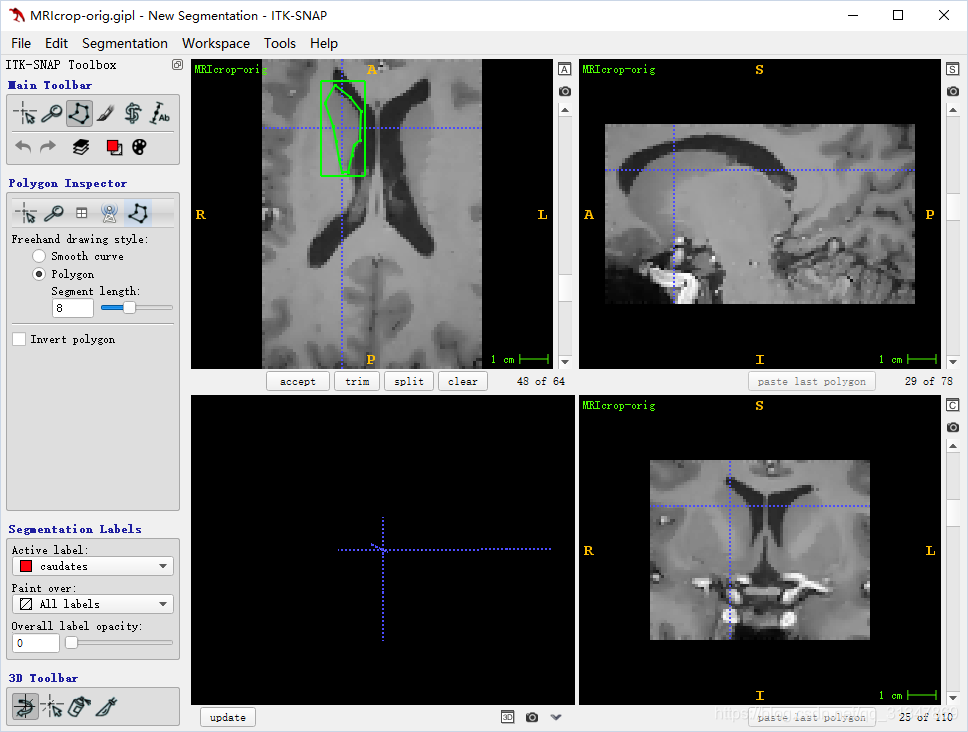
Task: Click the trim button
Action: (357, 381)
